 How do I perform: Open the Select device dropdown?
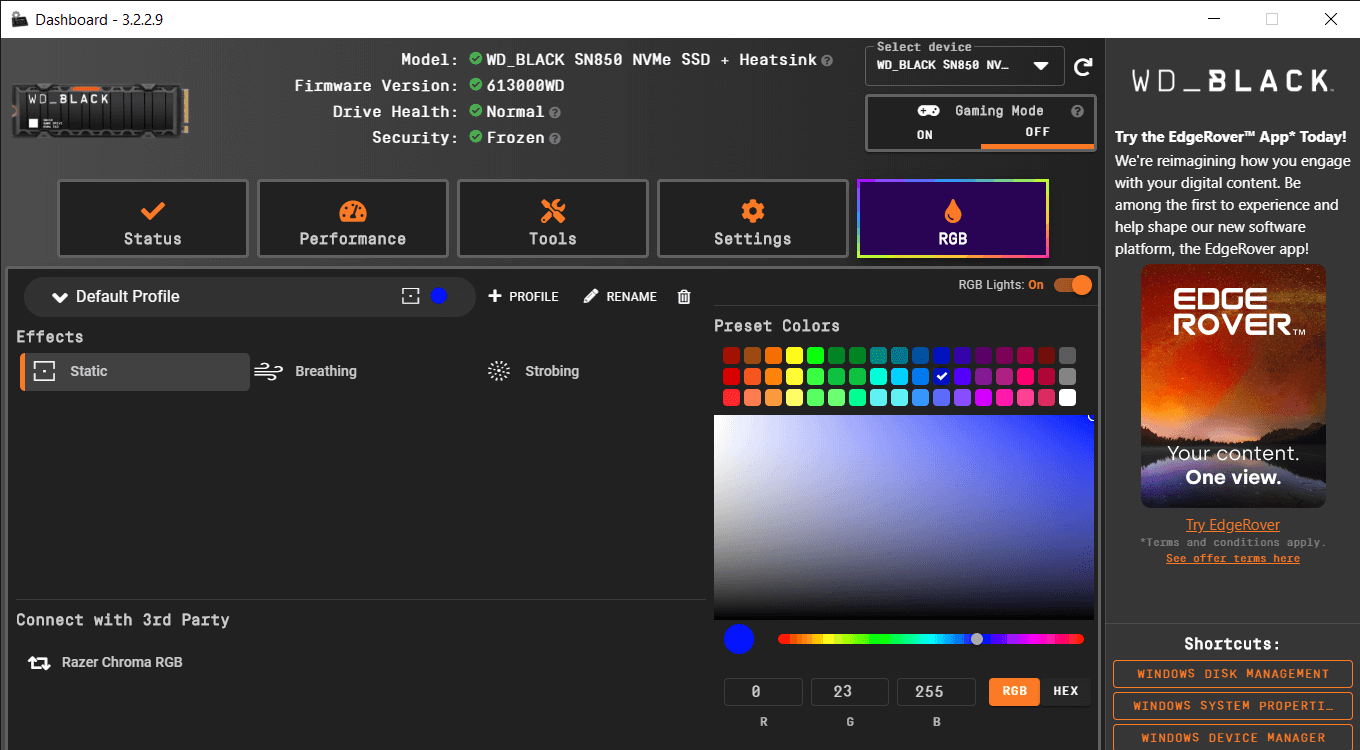[965, 66]
